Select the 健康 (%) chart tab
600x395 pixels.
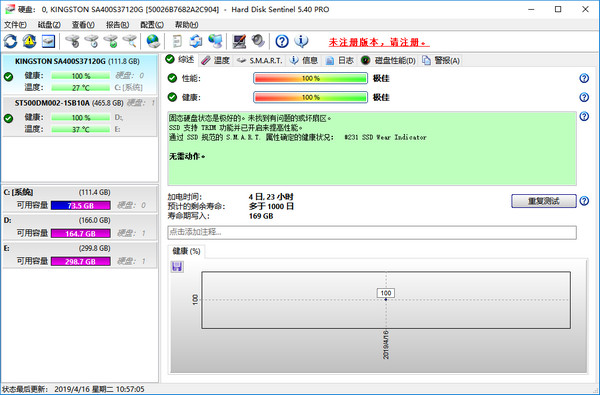[x=186, y=251]
